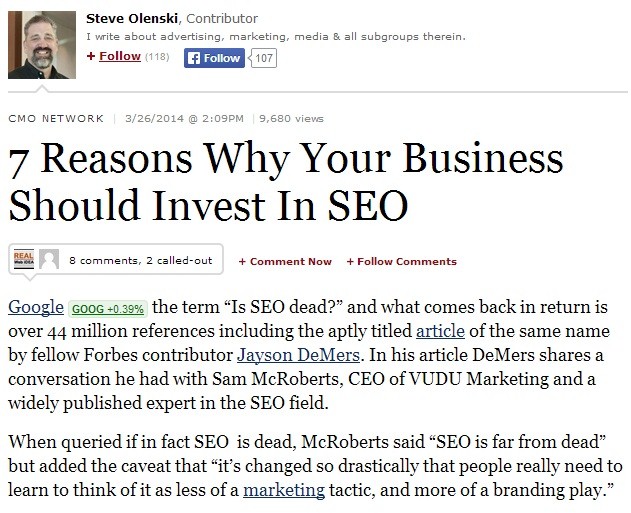Click the article headline about SEO

pos(285,184)
